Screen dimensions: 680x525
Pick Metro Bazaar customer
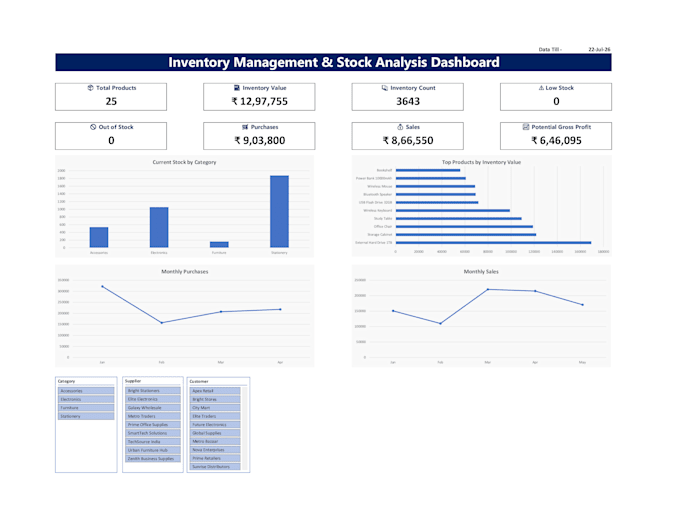(x=215, y=441)
